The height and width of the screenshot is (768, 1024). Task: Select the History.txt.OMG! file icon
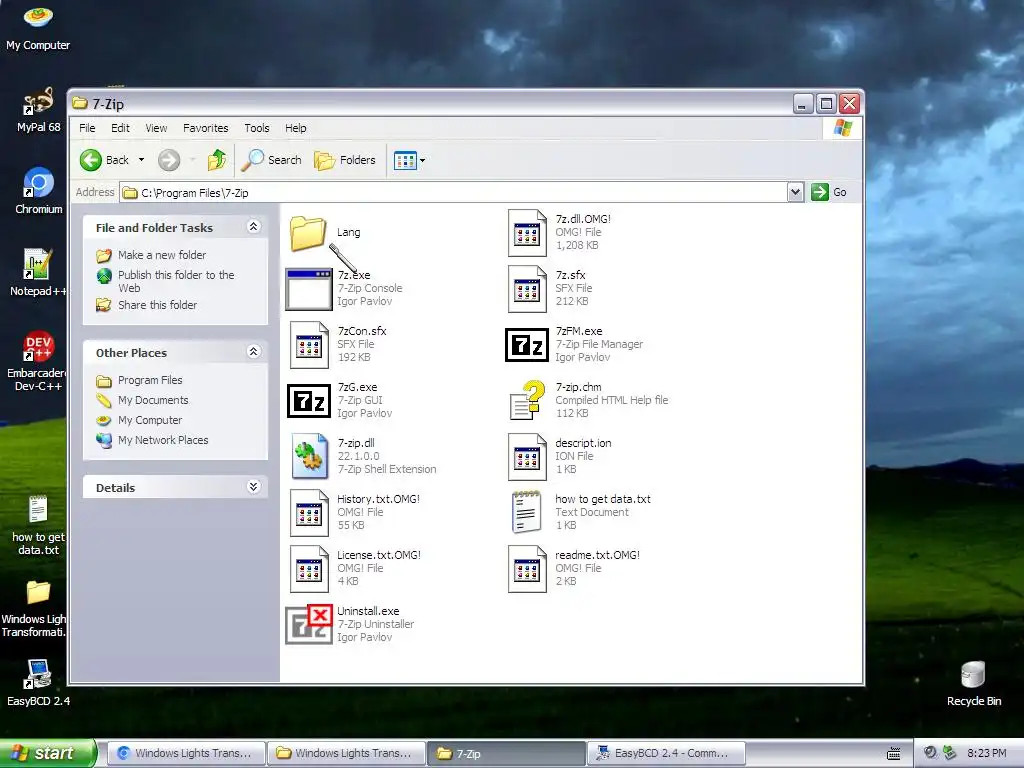(309, 513)
